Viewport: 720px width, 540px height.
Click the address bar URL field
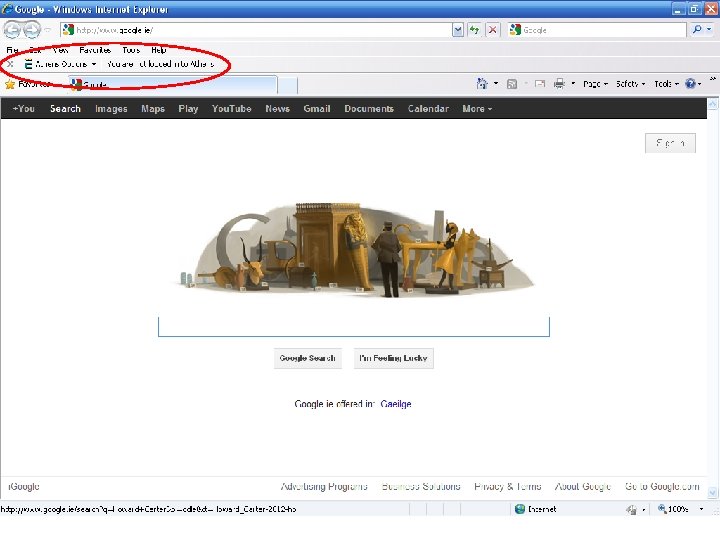[x=256, y=30]
